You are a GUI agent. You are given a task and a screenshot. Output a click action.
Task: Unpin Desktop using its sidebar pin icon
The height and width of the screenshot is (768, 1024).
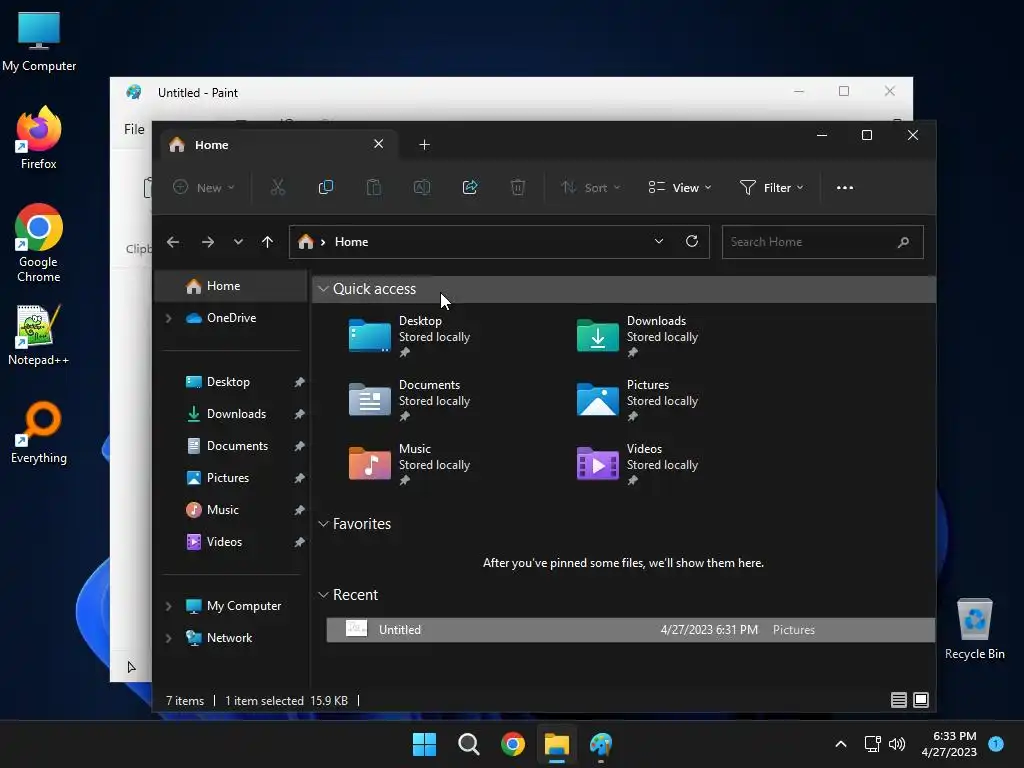299,382
